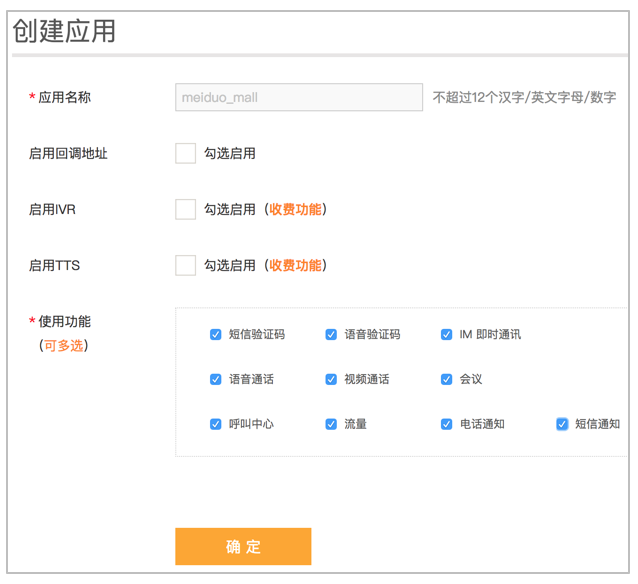Screen dimensions: 638x584
Task: Click 收费功能 link beside 启用TTS
Action: tap(295, 265)
